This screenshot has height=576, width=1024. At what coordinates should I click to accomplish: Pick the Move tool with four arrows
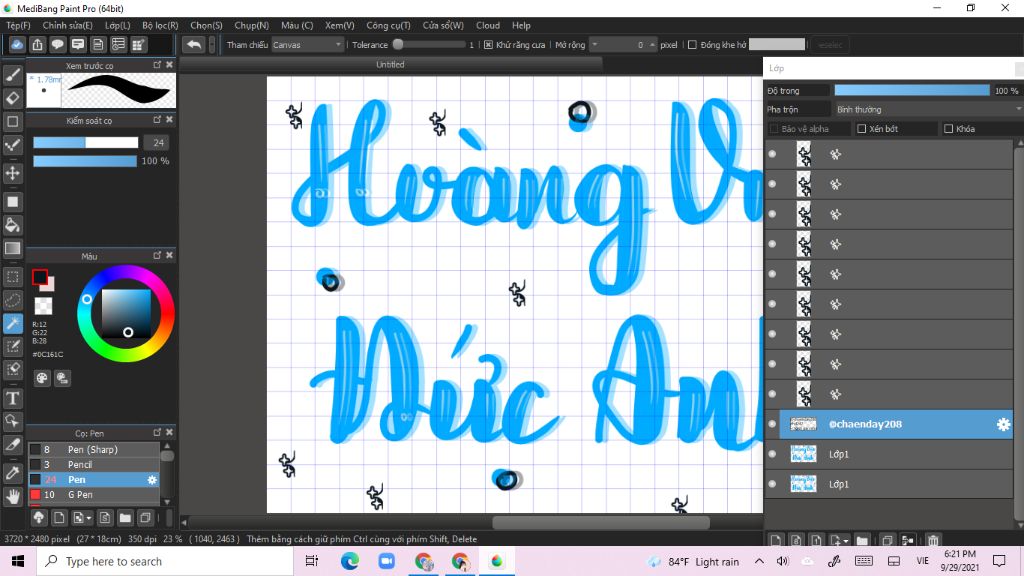point(12,173)
